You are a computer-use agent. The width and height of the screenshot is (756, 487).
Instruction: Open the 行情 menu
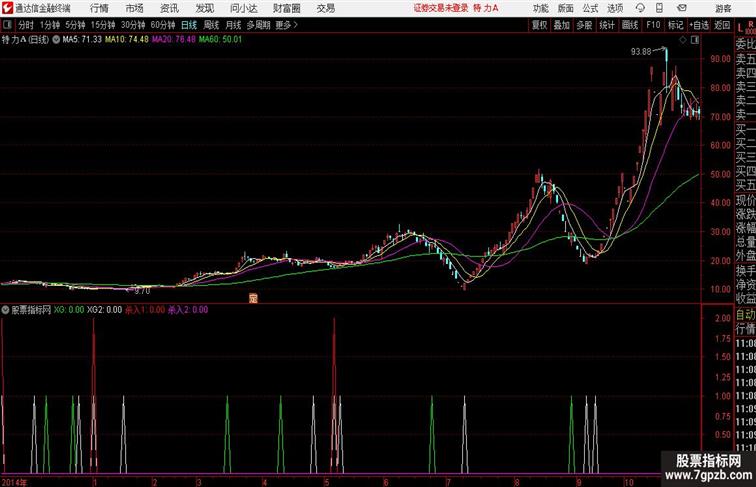point(99,8)
